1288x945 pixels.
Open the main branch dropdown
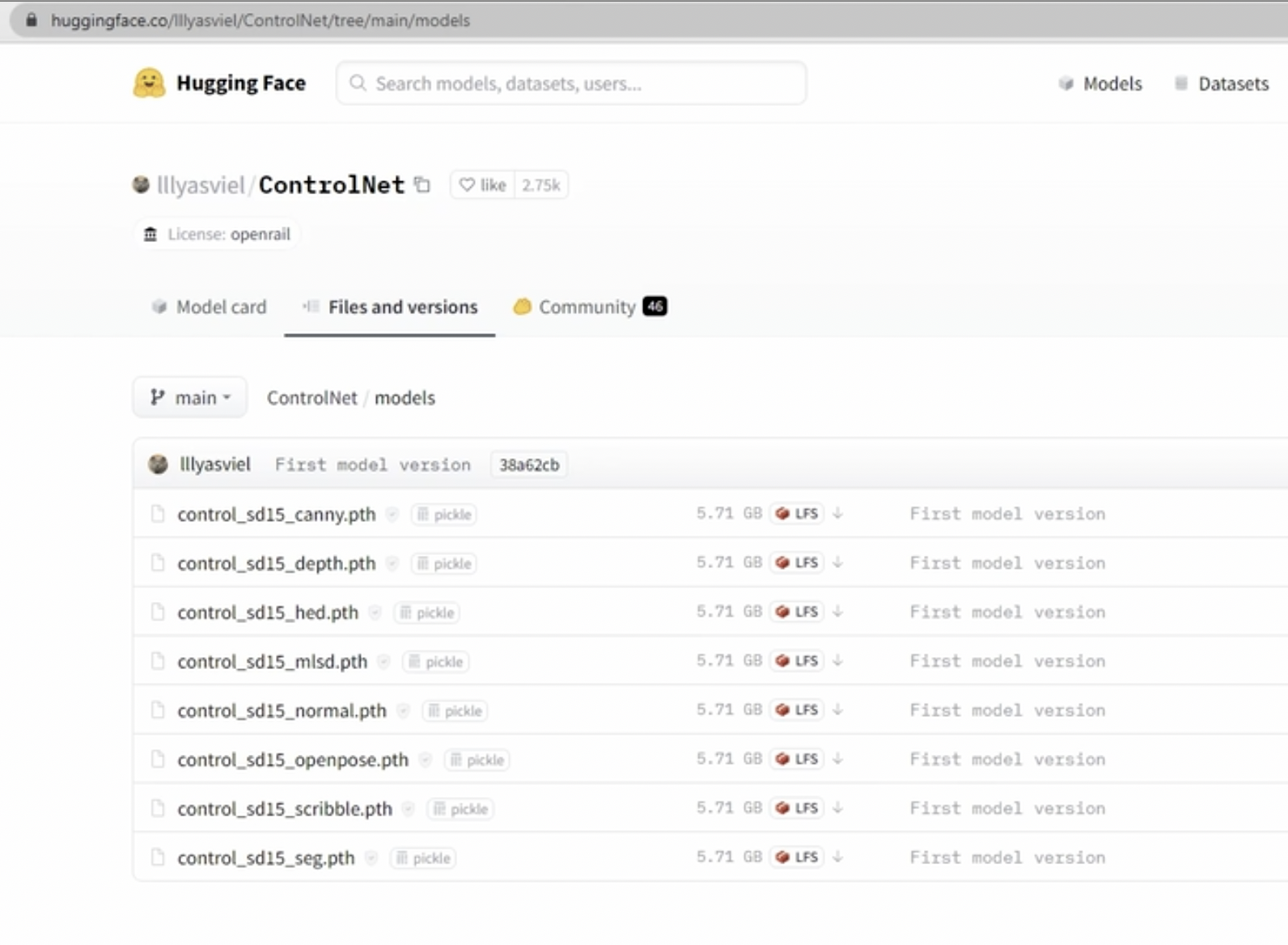coord(189,397)
